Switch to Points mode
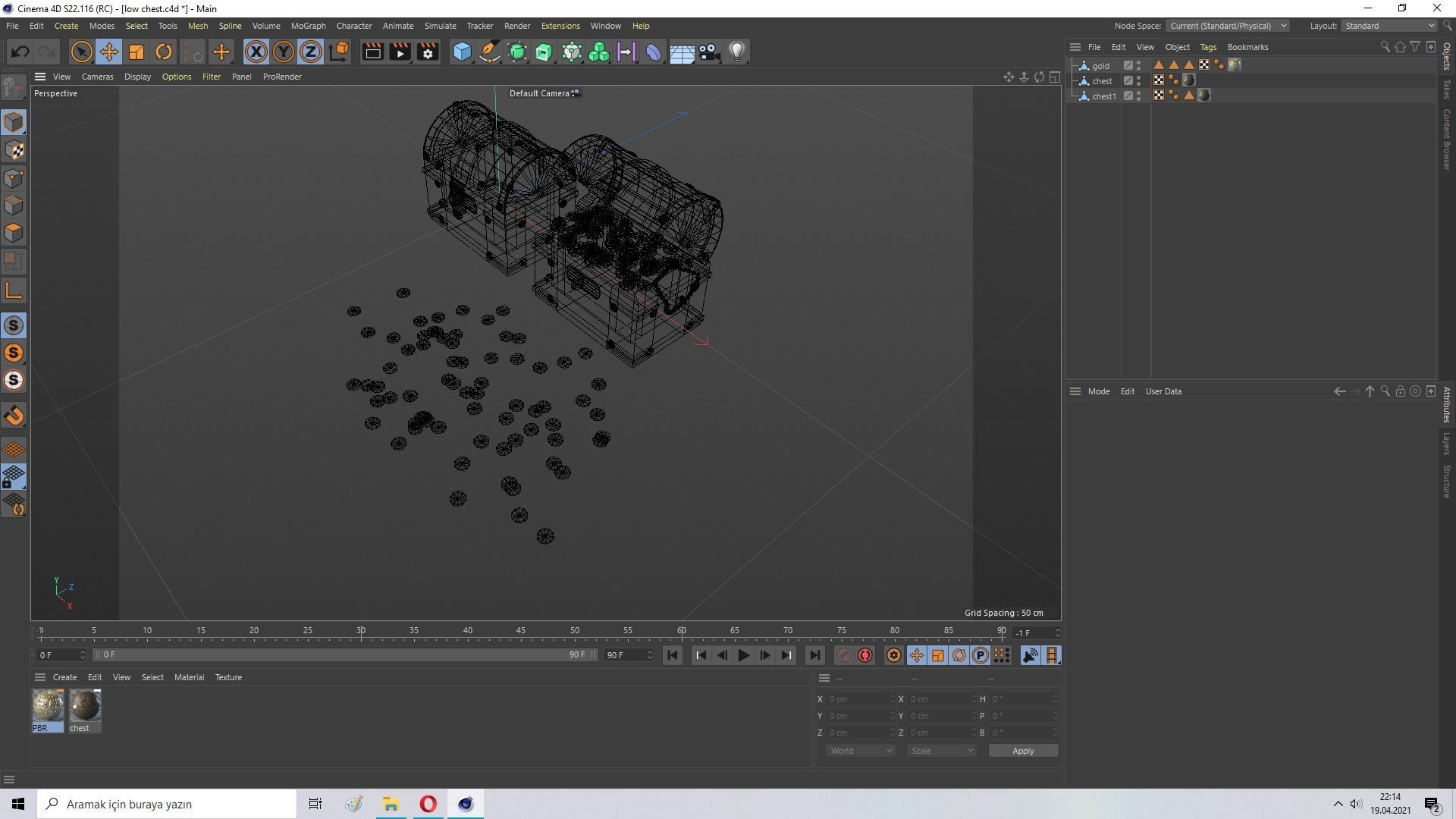The image size is (1456, 819). click(x=14, y=178)
